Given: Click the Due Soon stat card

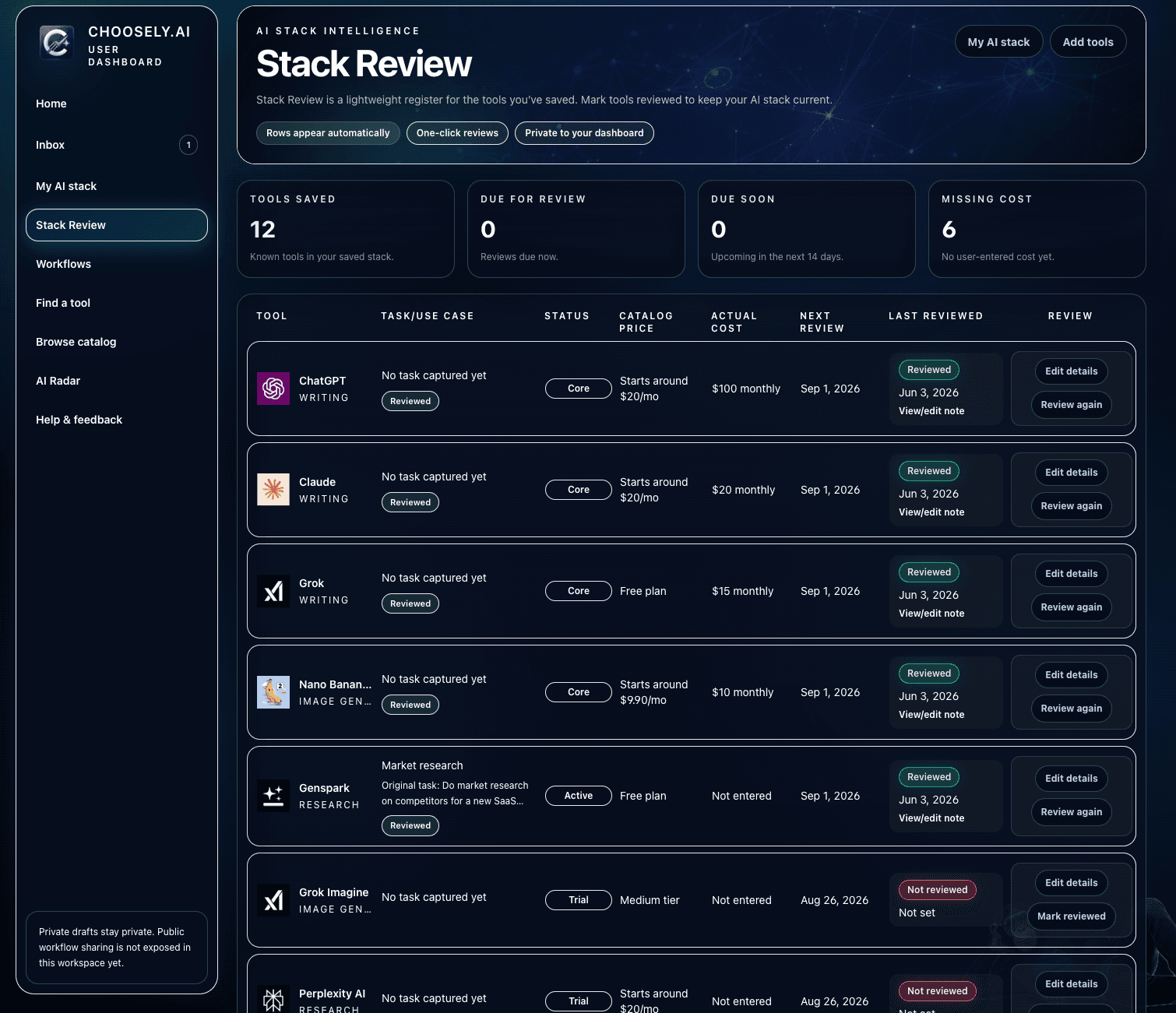Looking at the screenshot, I should 807,229.
